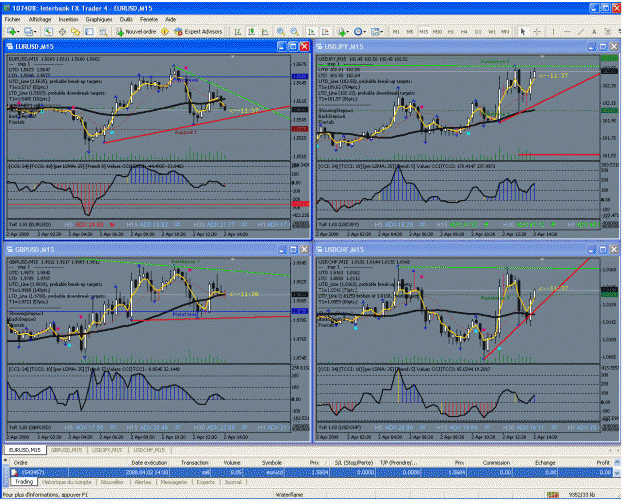
Task: Open the Graphiques menu
Action: pyautogui.click(x=99, y=19)
